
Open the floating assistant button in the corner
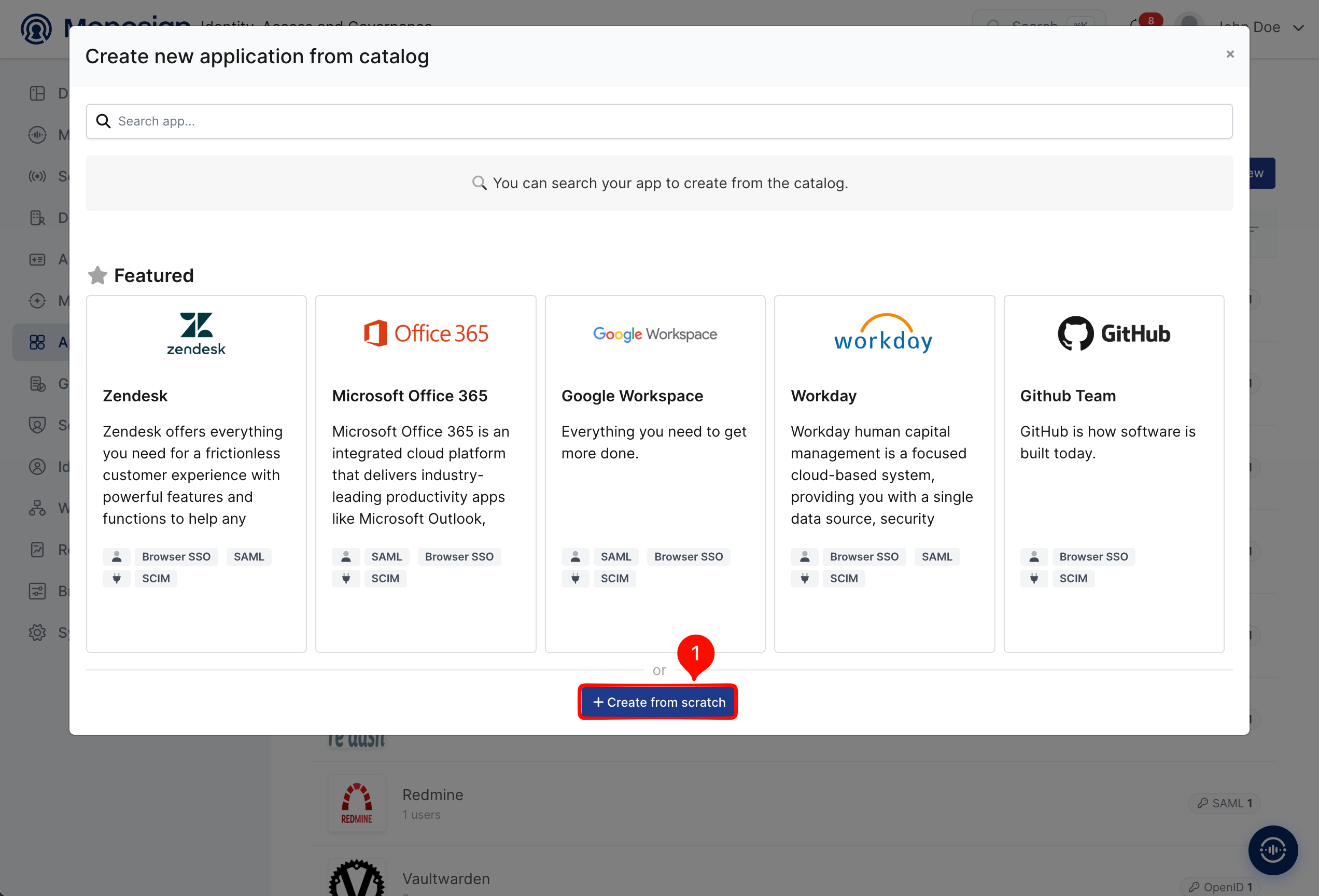(x=1272, y=849)
